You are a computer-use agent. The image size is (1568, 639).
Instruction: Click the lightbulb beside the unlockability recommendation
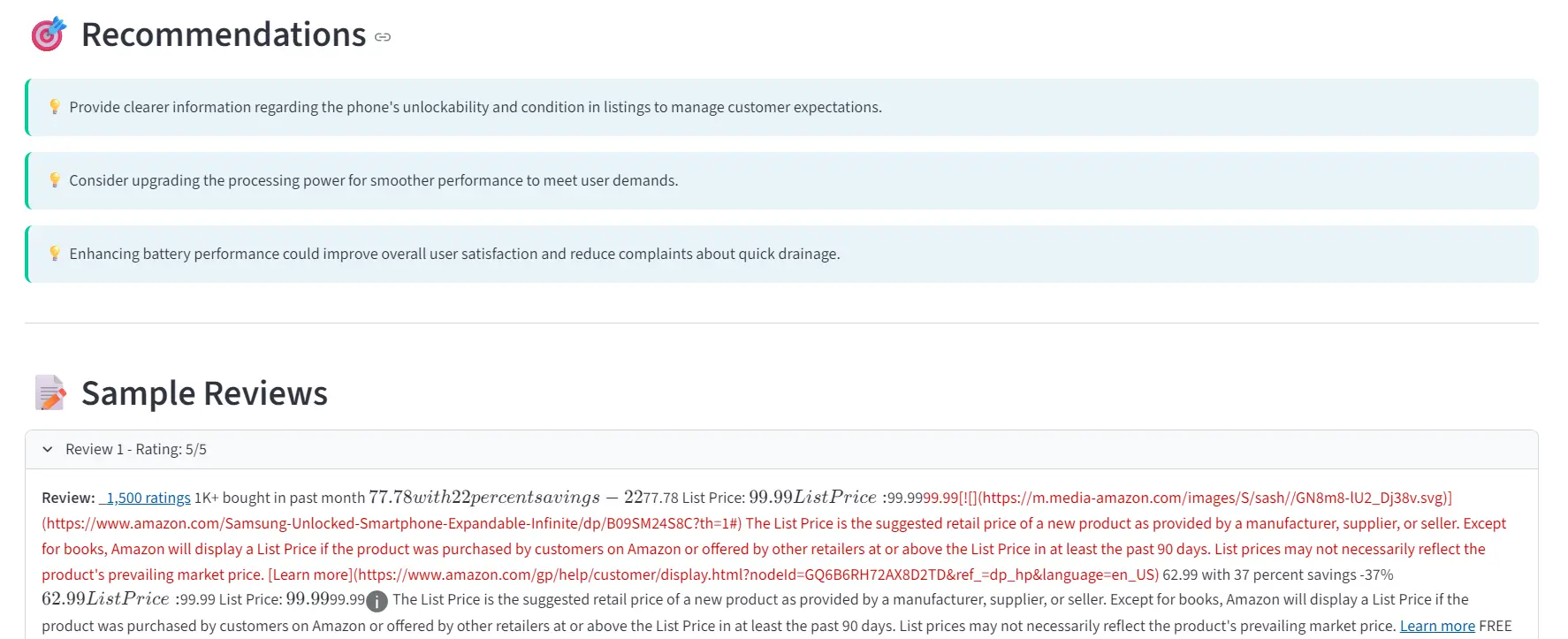pyautogui.click(x=55, y=107)
